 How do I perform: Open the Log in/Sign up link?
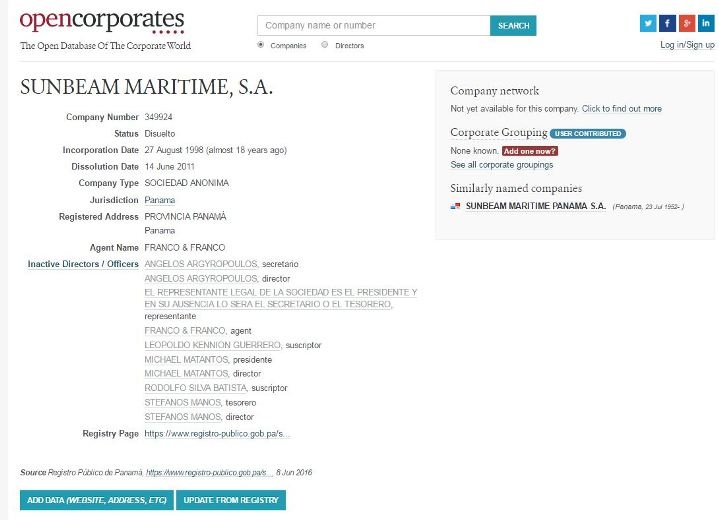point(687,45)
